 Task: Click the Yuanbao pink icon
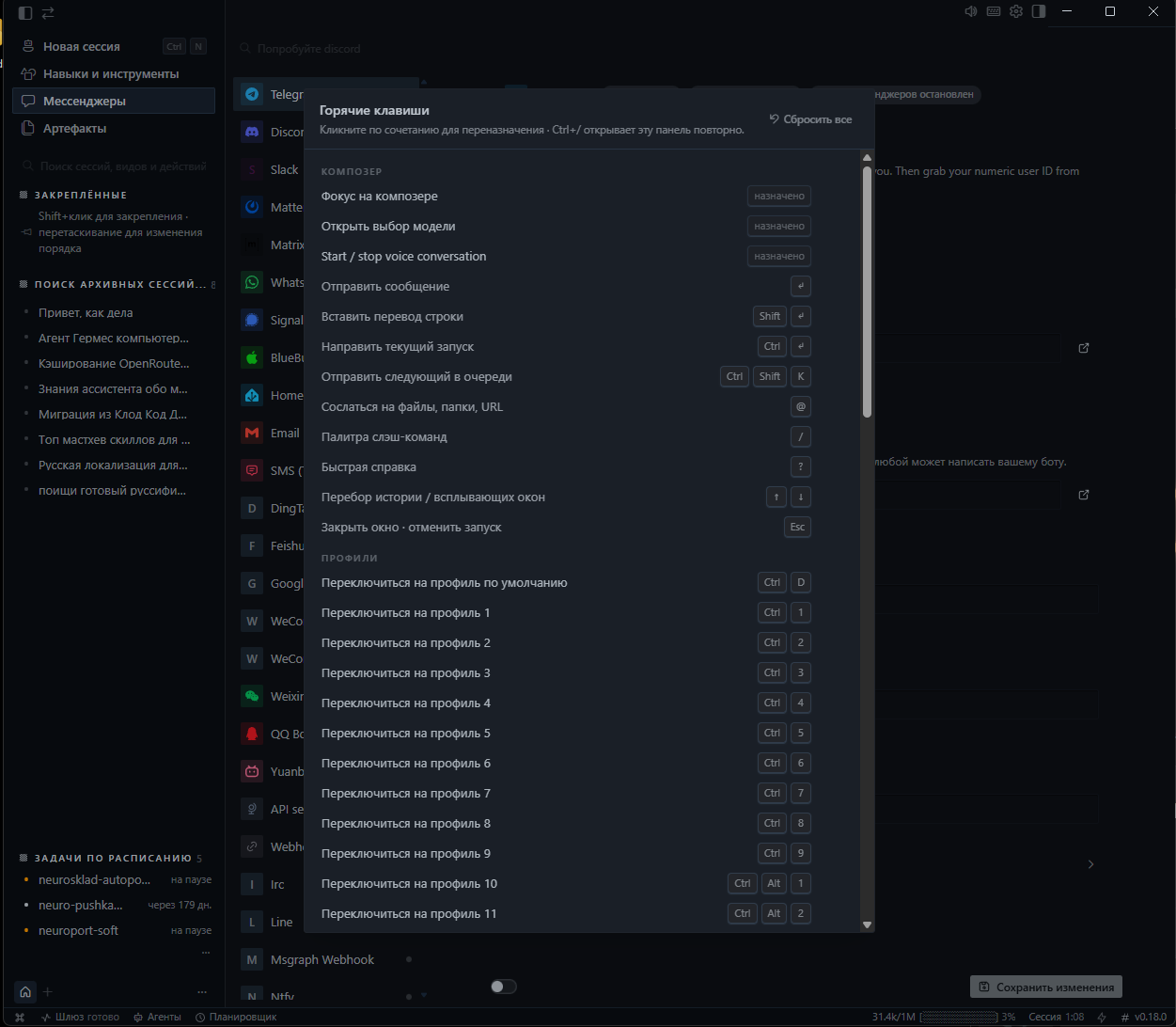pyautogui.click(x=251, y=771)
